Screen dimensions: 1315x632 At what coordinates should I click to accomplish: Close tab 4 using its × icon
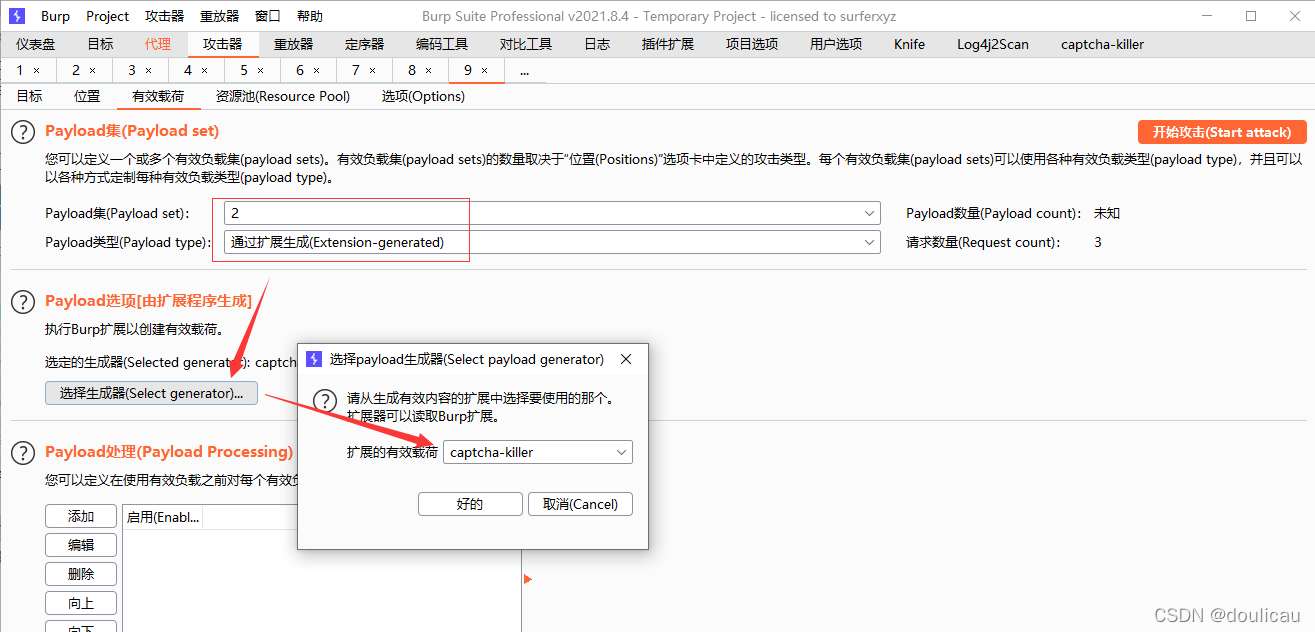205,71
